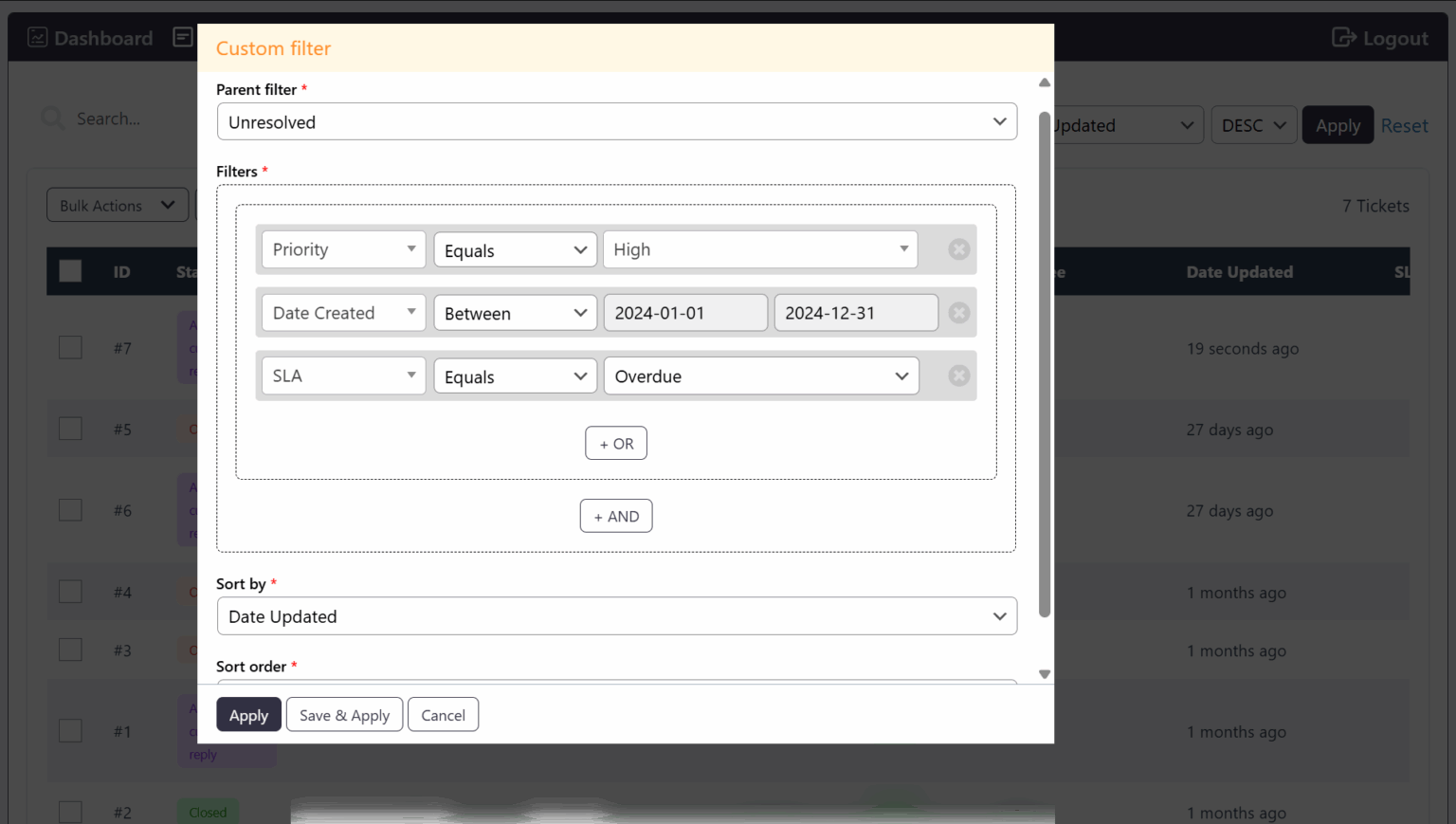Viewport: 1456px width, 824px height.
Task: Click the Dashboard icon in navbar
Action: point(38,38)
